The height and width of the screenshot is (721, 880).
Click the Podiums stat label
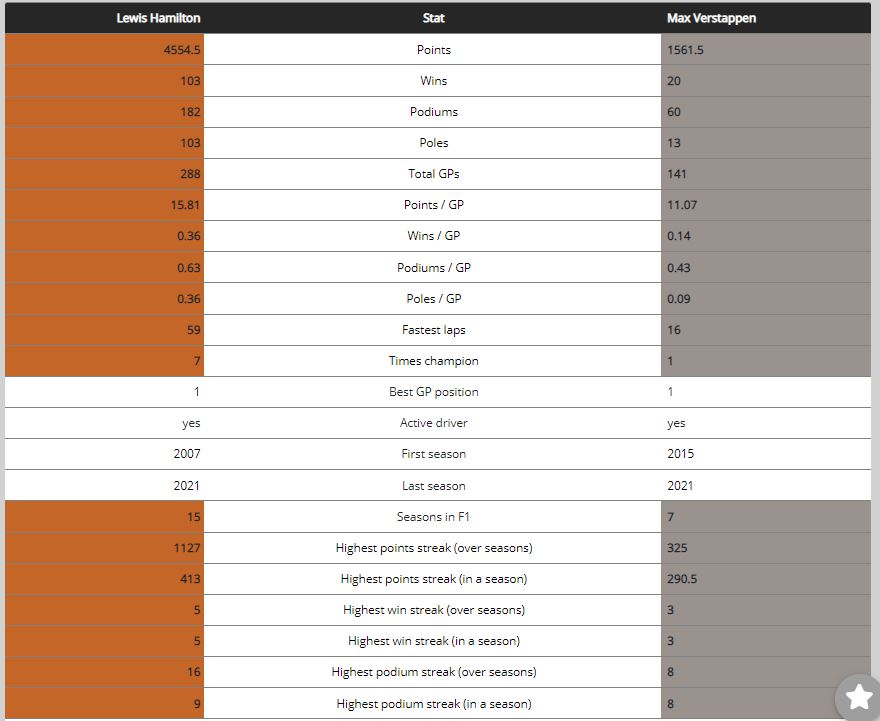tap(433, 111)
